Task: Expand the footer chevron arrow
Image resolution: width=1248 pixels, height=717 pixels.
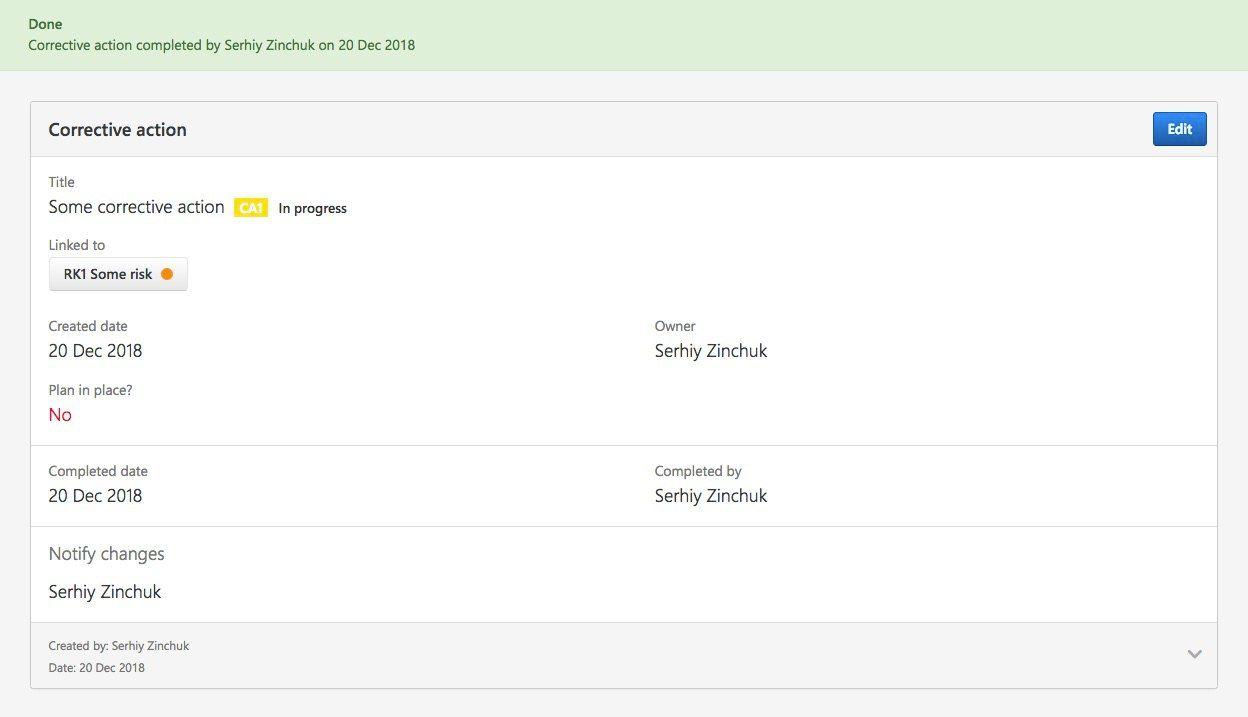Action: [x=1194, y=654]
